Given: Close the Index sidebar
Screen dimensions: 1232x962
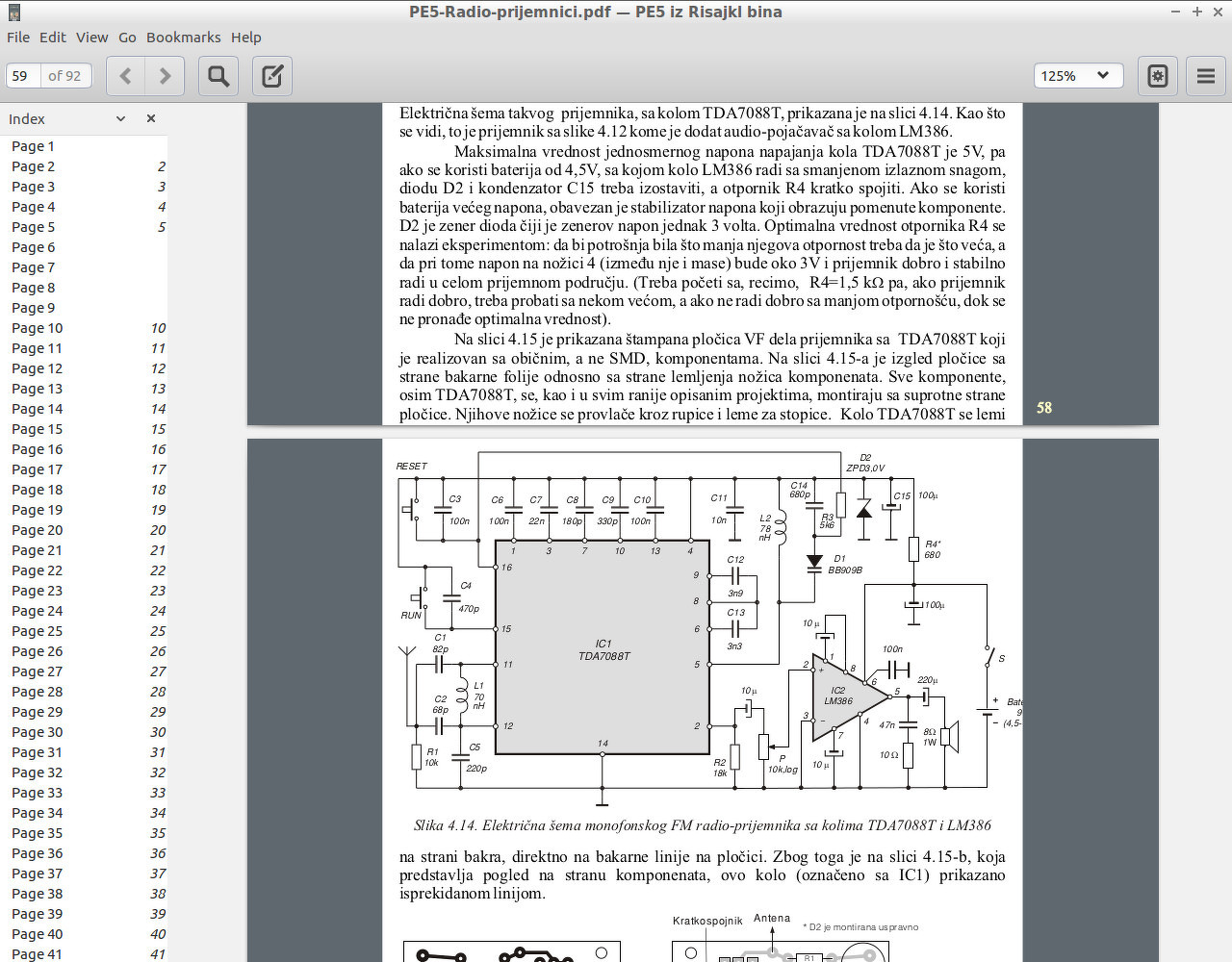Looking at the screenshot, I should click(151, 118).
